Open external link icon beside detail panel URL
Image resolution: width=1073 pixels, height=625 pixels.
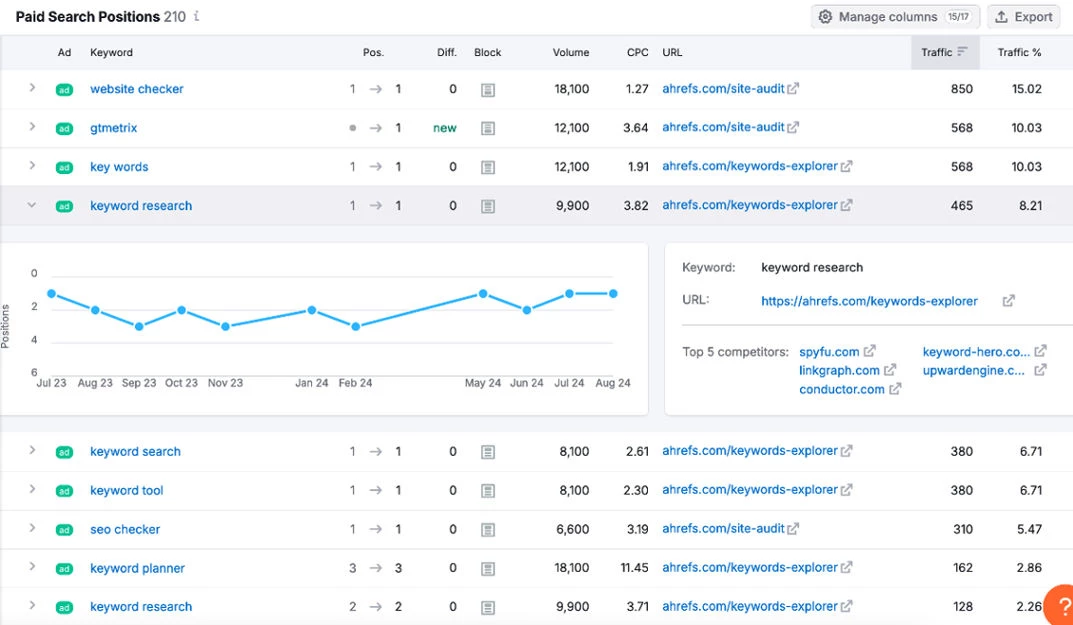click(x=1009, y=301)
